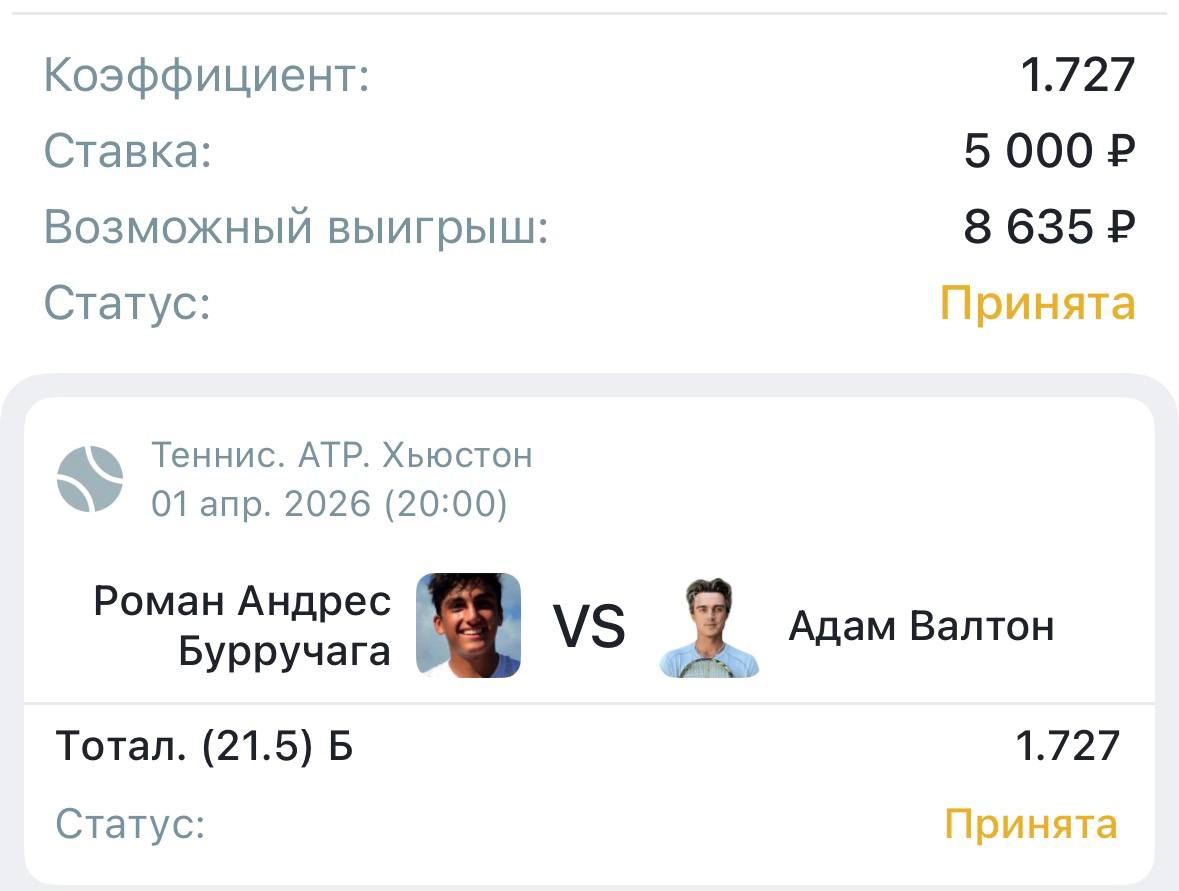Screen dimensions: 1179x891
Task: Select the match date 01 апр. 2026 (20:00)
Action: (x=329, y=504)
